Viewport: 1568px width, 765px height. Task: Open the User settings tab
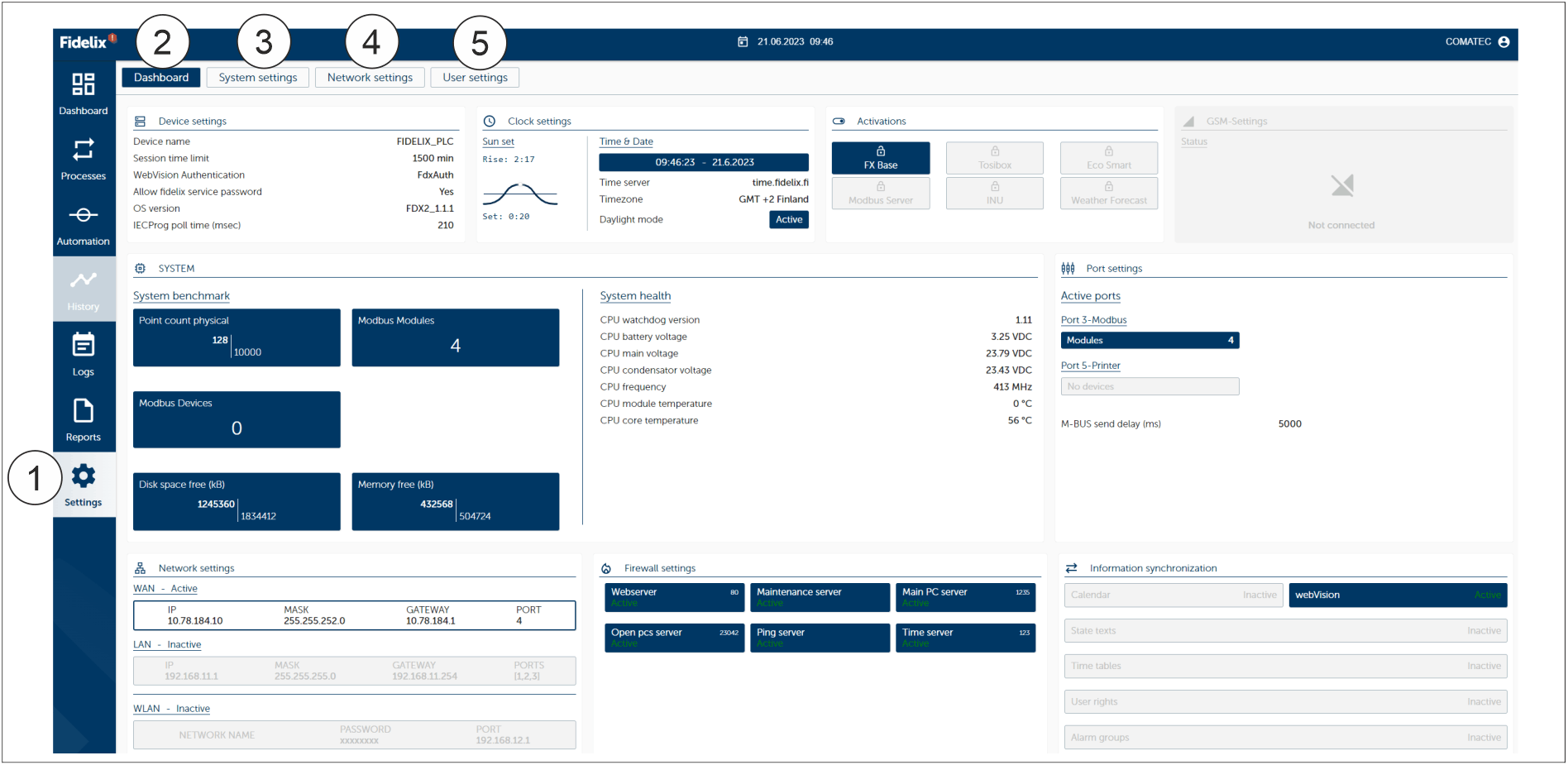[x=475, y=77]
